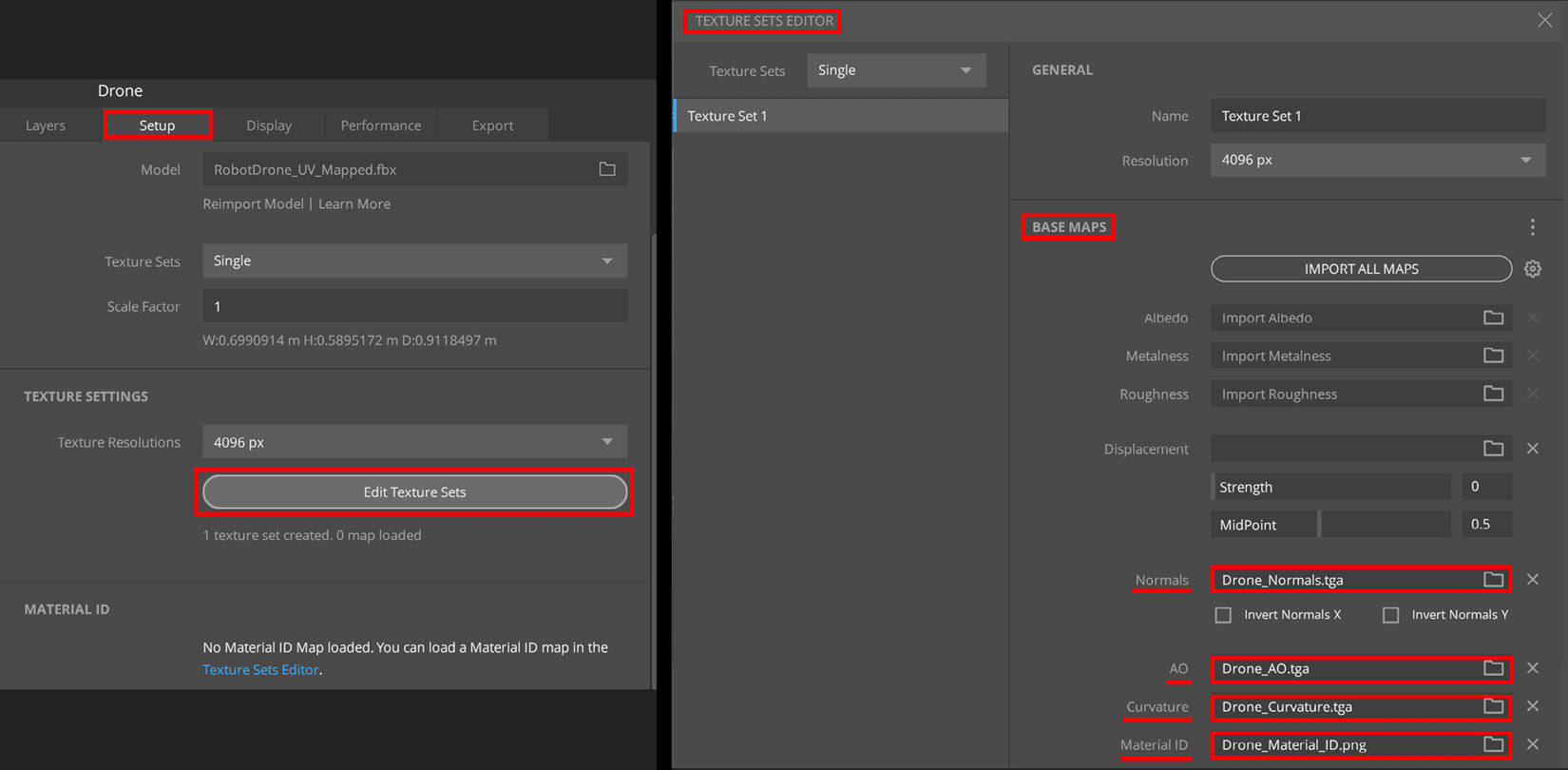The image size is (1568, 770).
Task: Edit the Name field Texture Set 1
Action: coord(1378,116)
